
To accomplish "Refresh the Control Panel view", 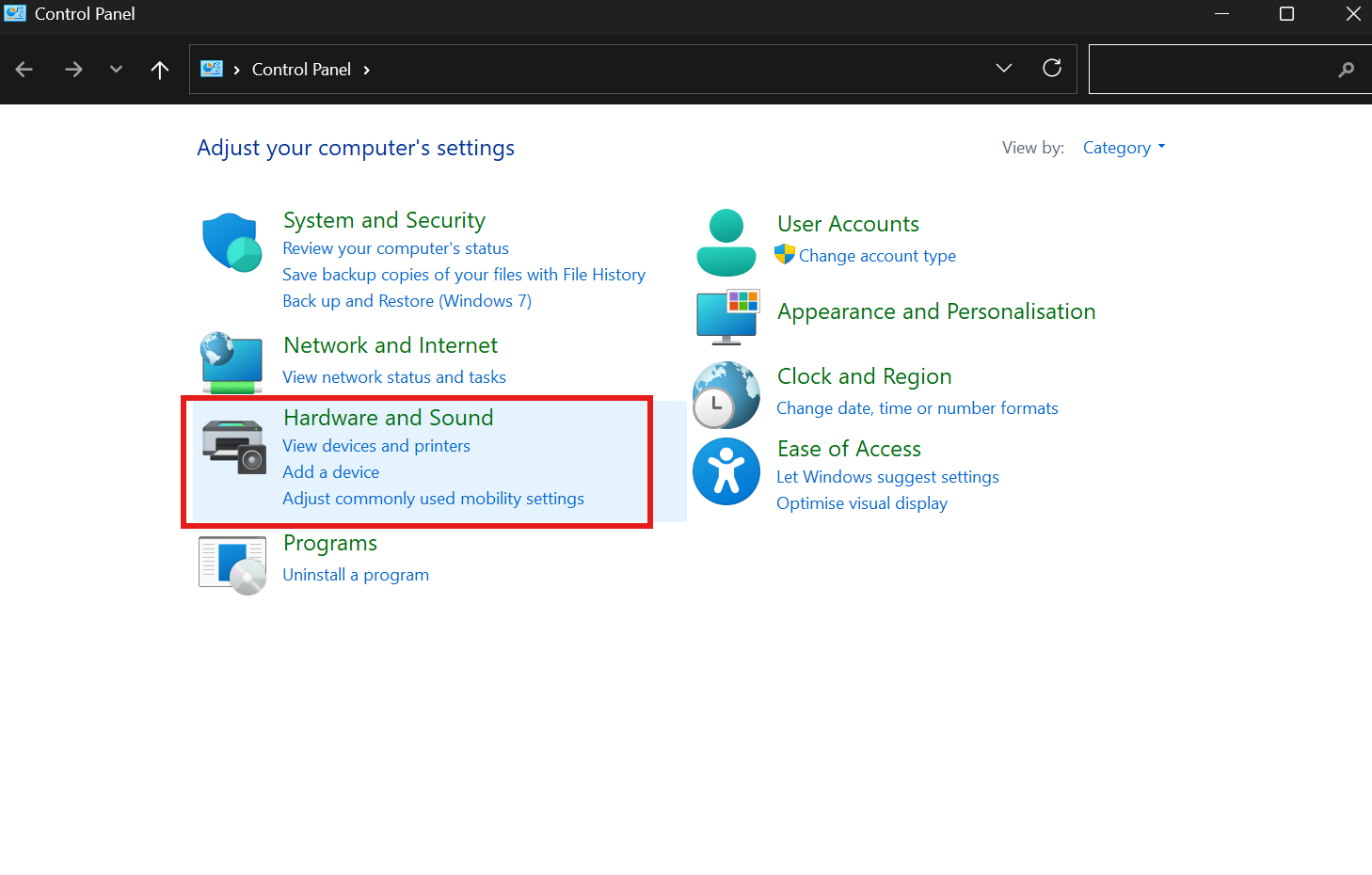I will pyautogui.click(x=1052, y=68).
